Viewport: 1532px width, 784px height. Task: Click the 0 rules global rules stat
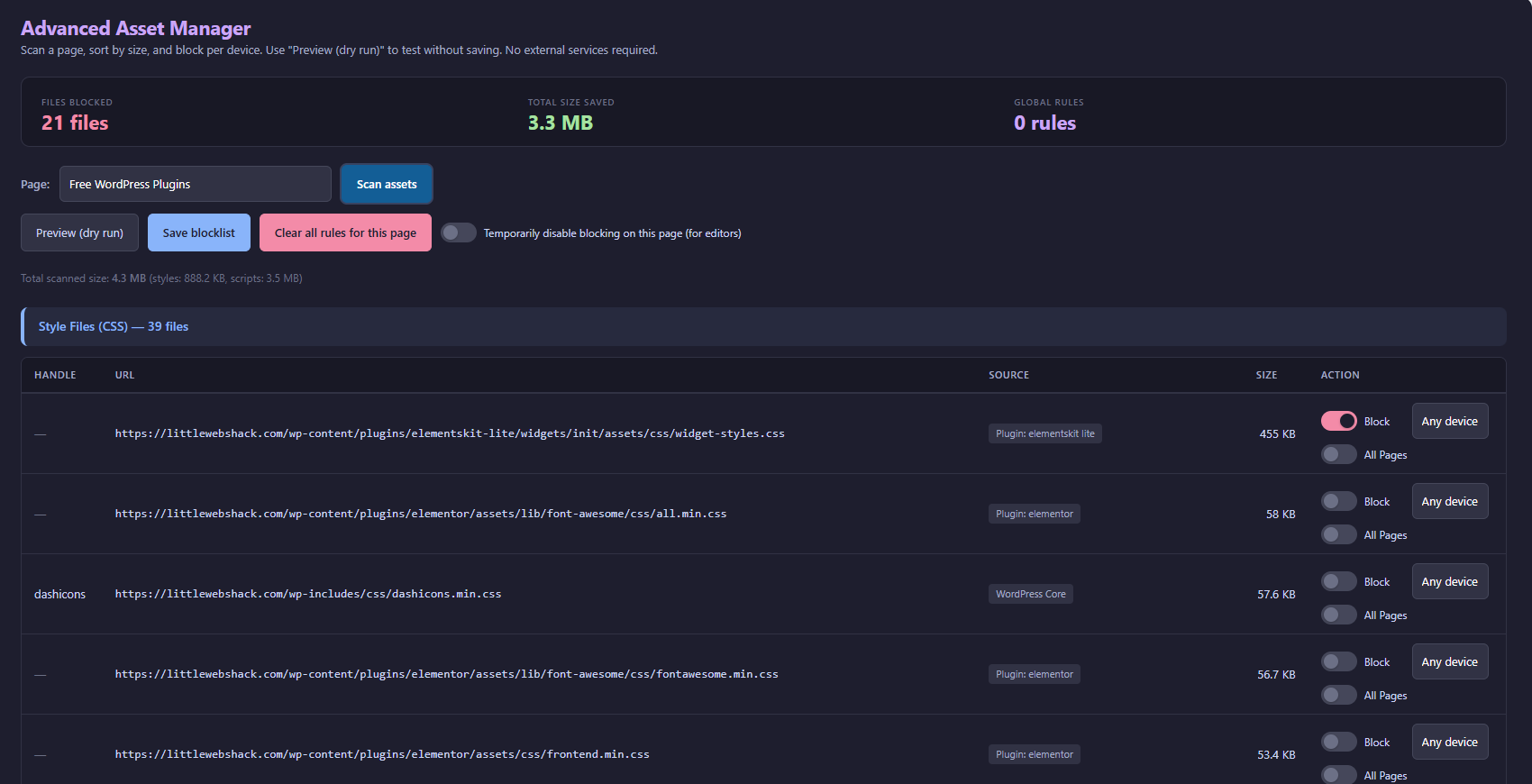pyautogui.click(x=1044, y=123)
